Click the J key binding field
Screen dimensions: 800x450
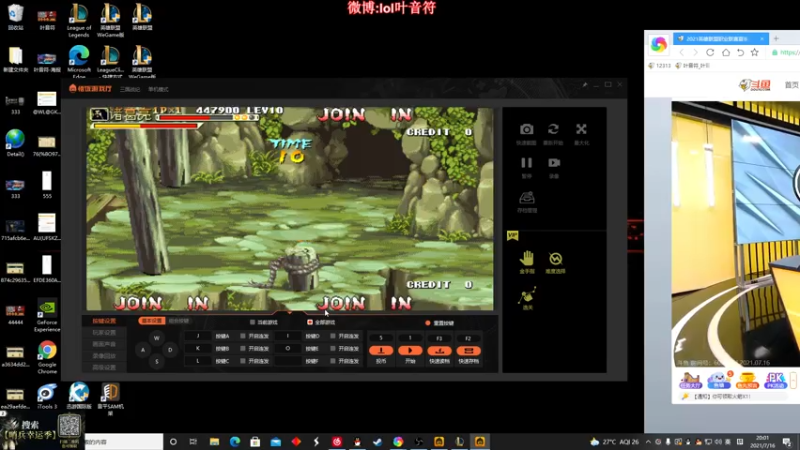pyautogui.click(x=198, y=336)
